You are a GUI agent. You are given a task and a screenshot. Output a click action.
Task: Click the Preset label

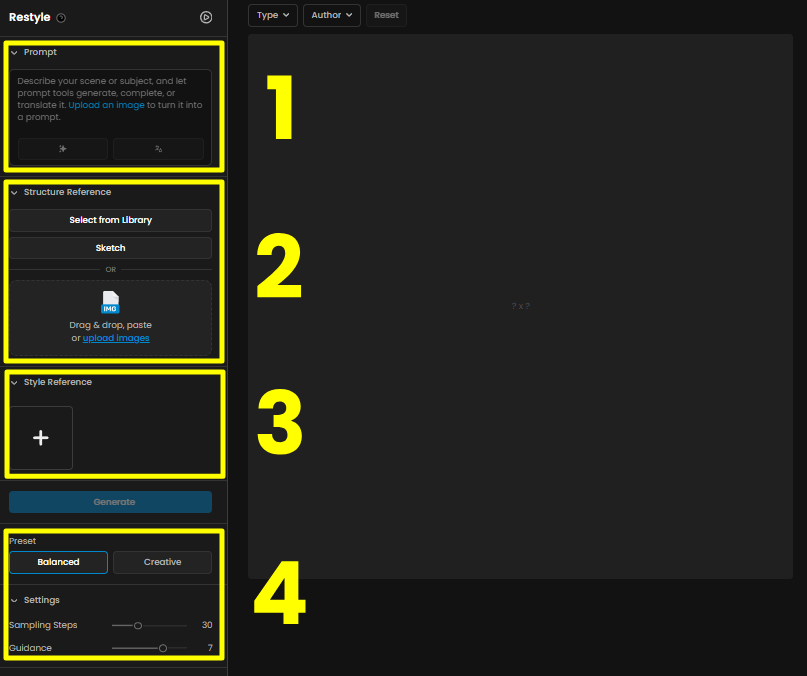point(23,541)
